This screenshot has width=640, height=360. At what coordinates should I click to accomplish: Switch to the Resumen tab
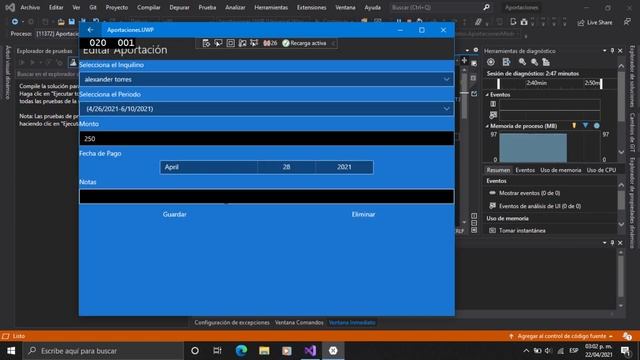click(498, 170)
